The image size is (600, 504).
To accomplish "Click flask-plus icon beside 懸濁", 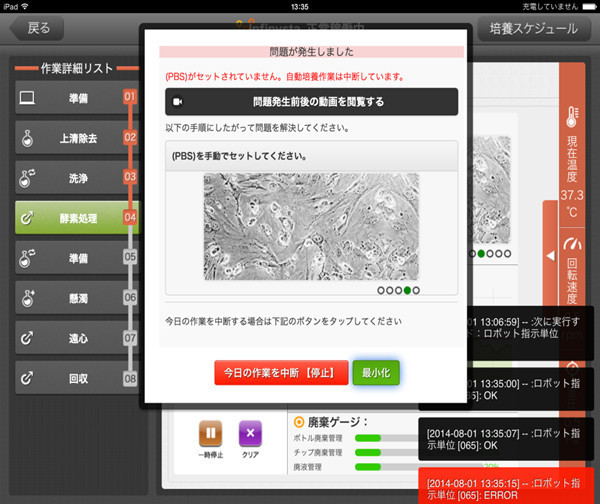I will pyautogui.click(x=28, y=298).
